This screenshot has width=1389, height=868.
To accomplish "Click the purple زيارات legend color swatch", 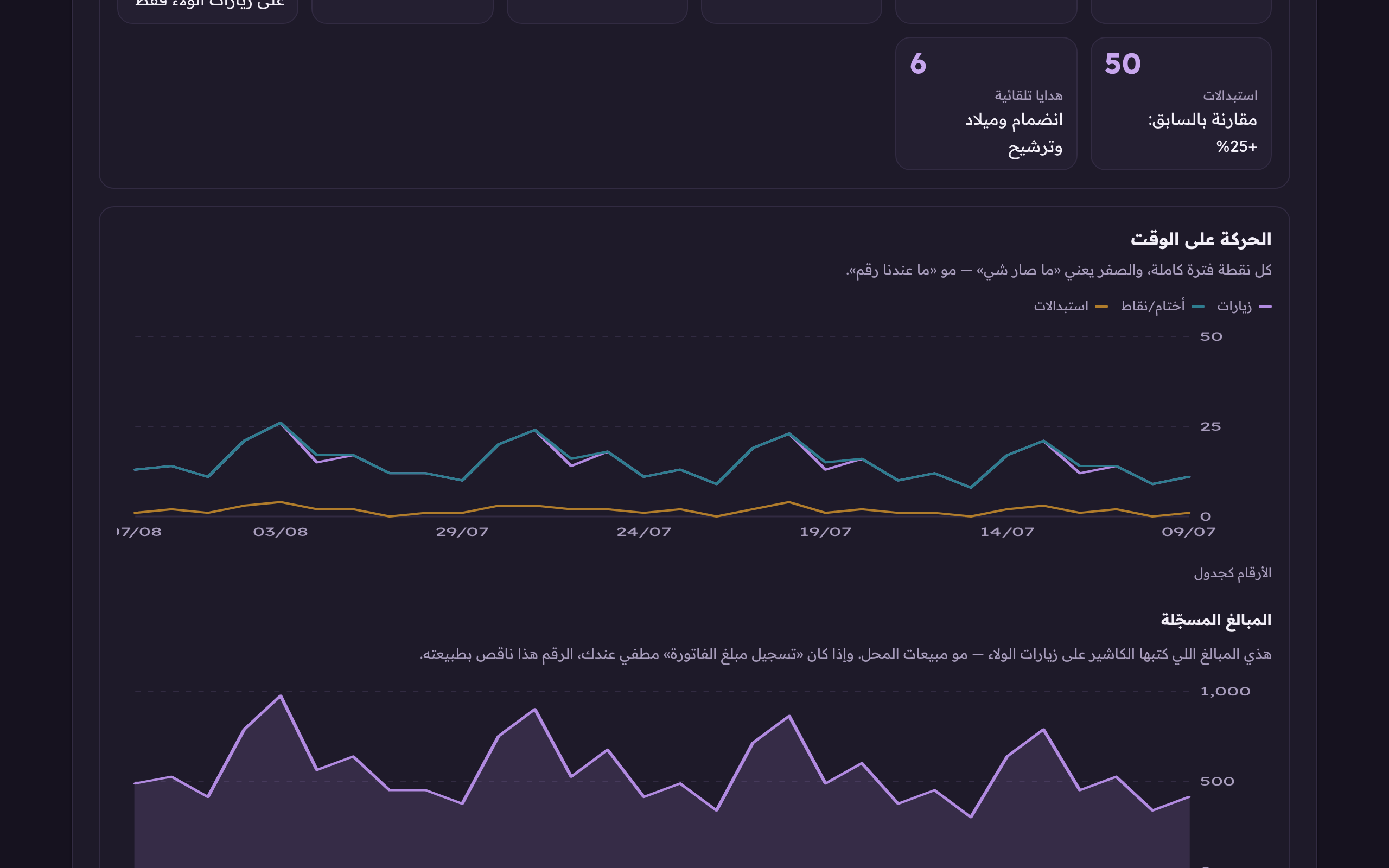I will pos(1265,307).
